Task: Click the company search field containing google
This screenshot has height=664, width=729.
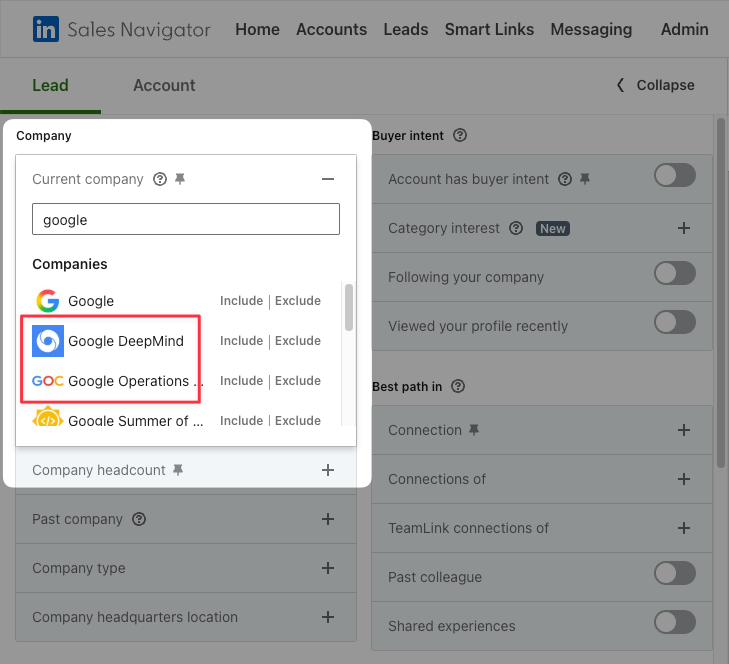Action: coord(186,219)
